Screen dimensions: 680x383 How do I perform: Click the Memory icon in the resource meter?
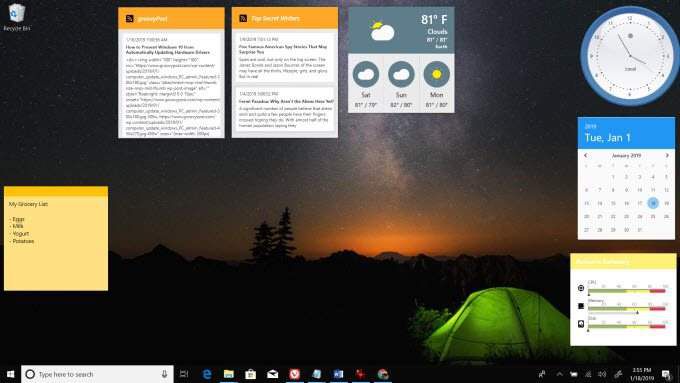(x=581, y=306)
